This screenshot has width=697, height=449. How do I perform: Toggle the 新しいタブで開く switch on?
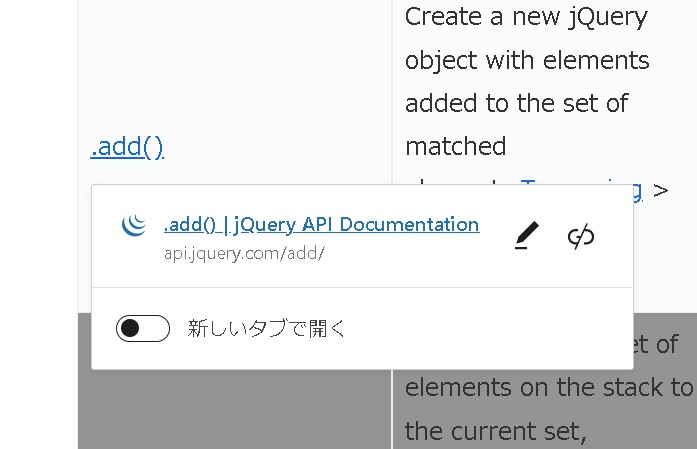click(x=143, y=328)
